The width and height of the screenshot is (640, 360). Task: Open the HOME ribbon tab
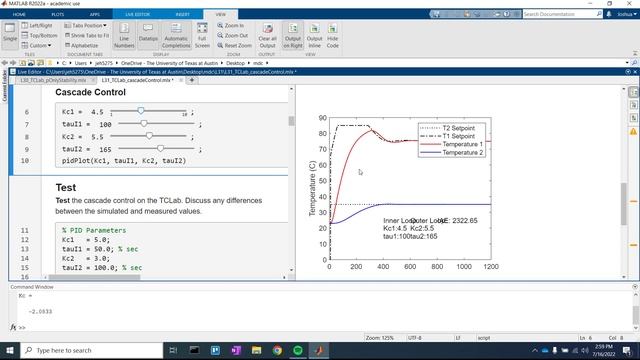coord(19,14)
